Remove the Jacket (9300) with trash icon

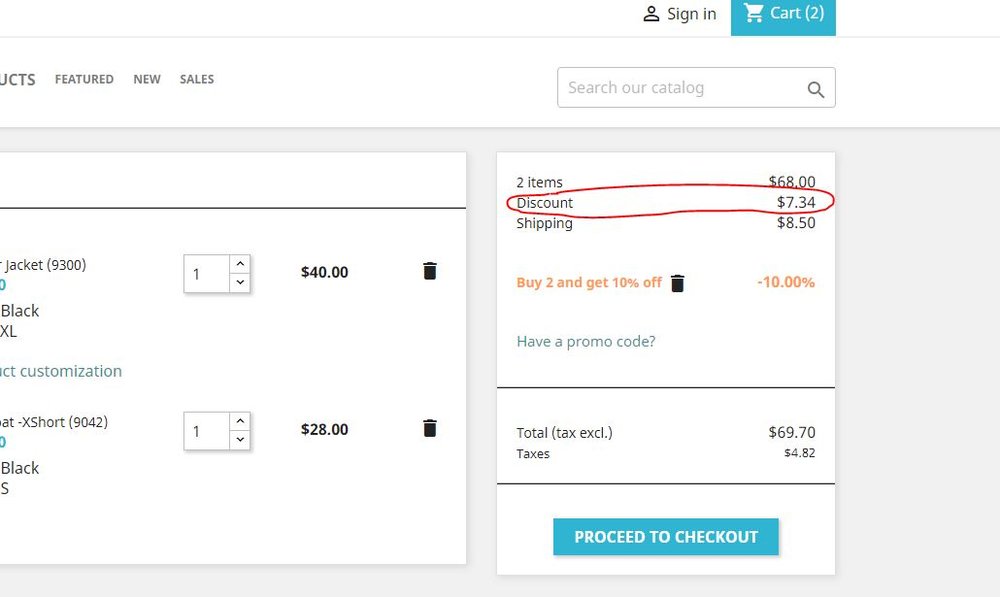click(429, 270)
